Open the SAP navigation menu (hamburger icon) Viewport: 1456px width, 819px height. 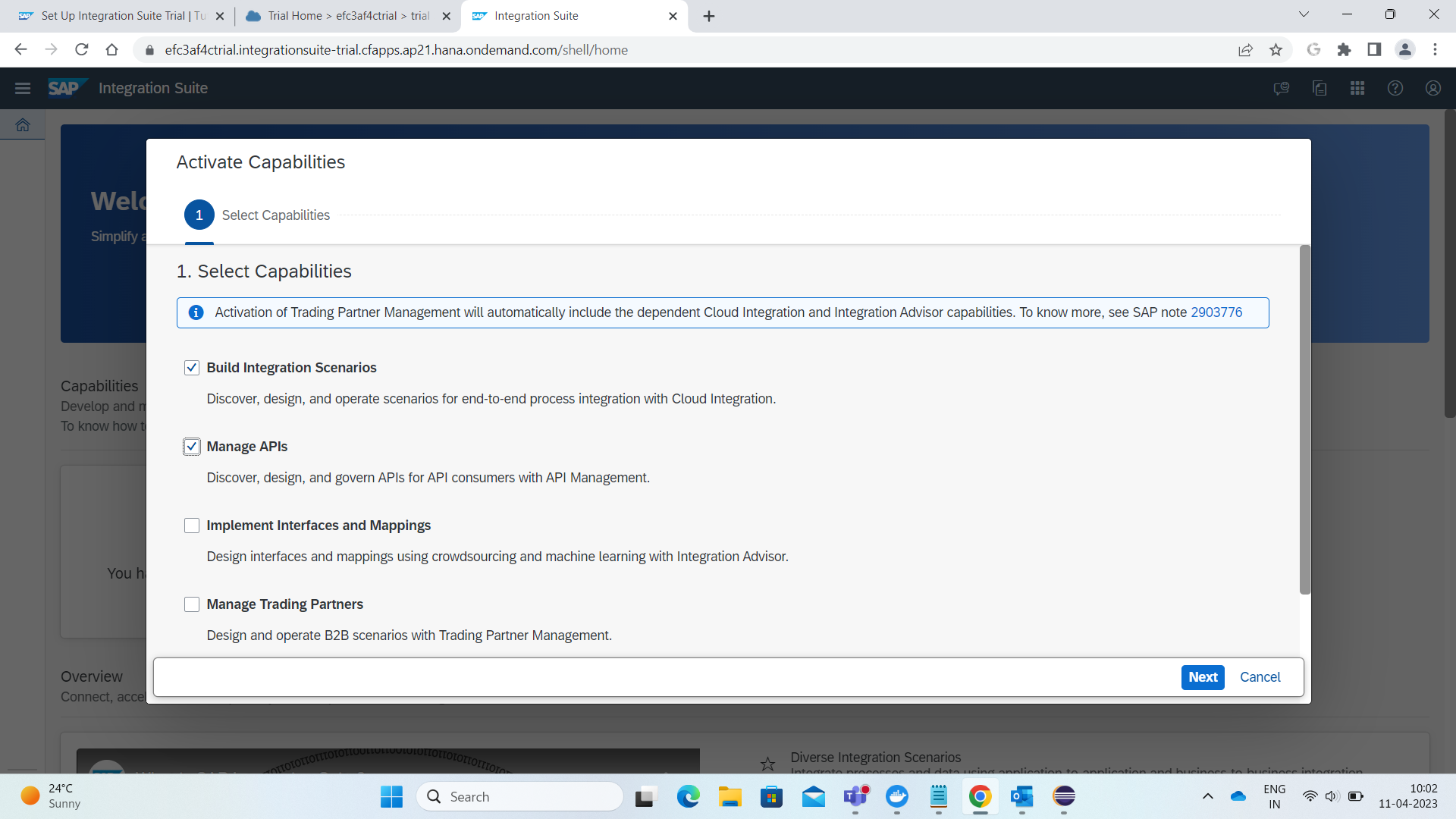[22, 88]
